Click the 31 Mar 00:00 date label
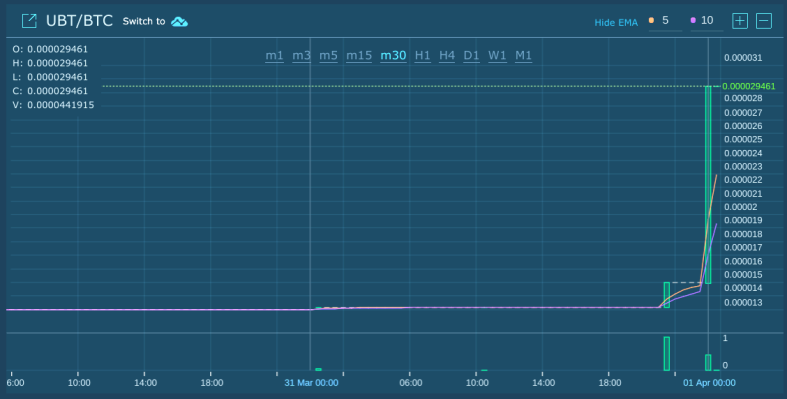The image size is (787, 399). click(311, 383)
